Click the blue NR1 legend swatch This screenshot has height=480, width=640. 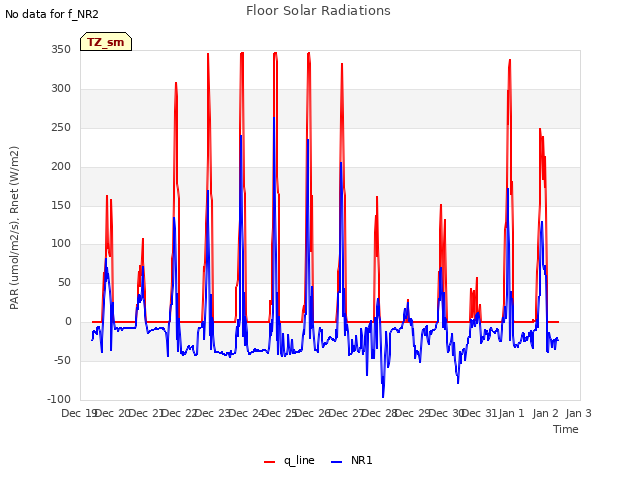tap(336, 462)
